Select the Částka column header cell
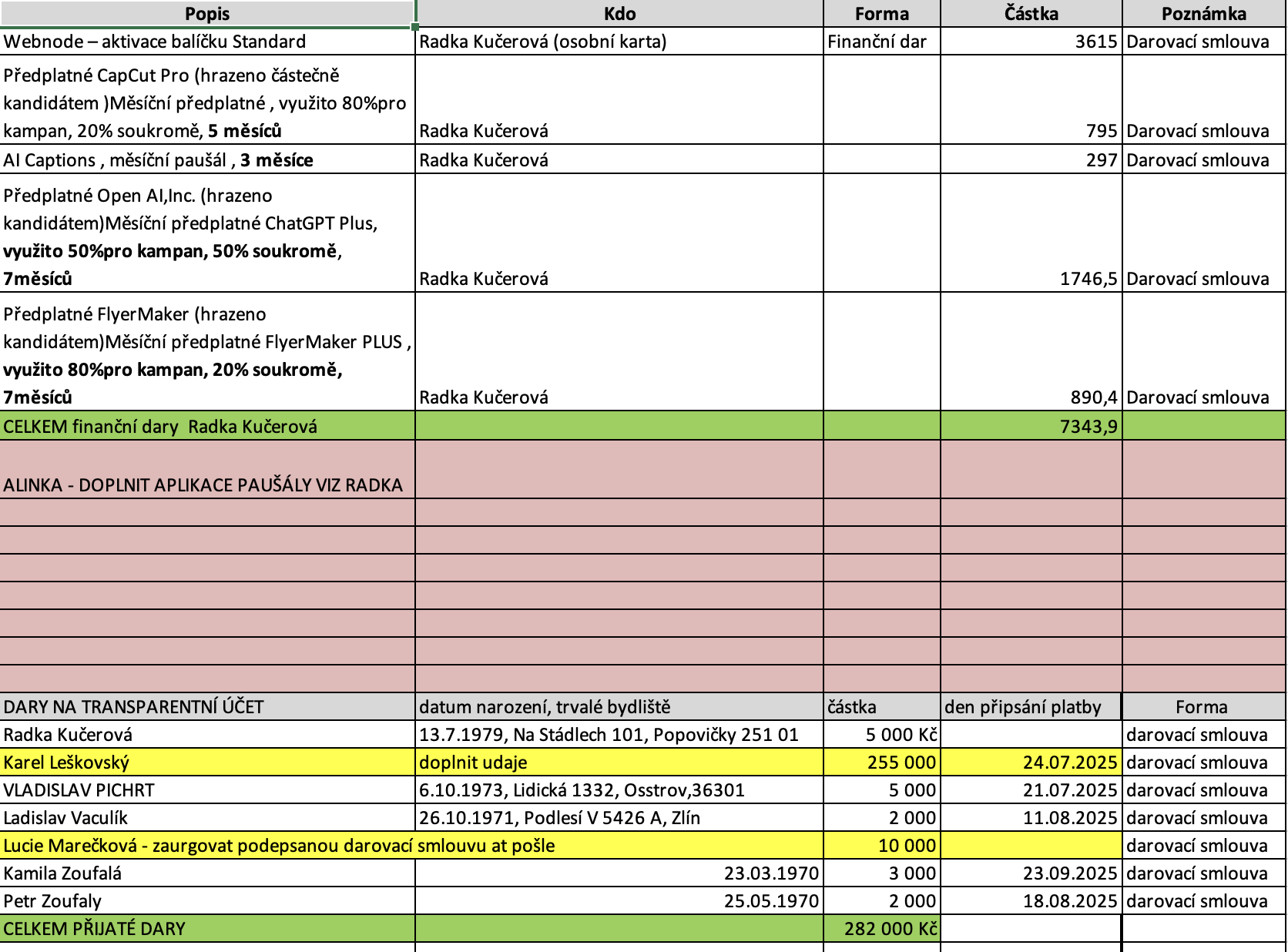Viewport: 1288px width, 952px height. click(x=1031, y=14)
